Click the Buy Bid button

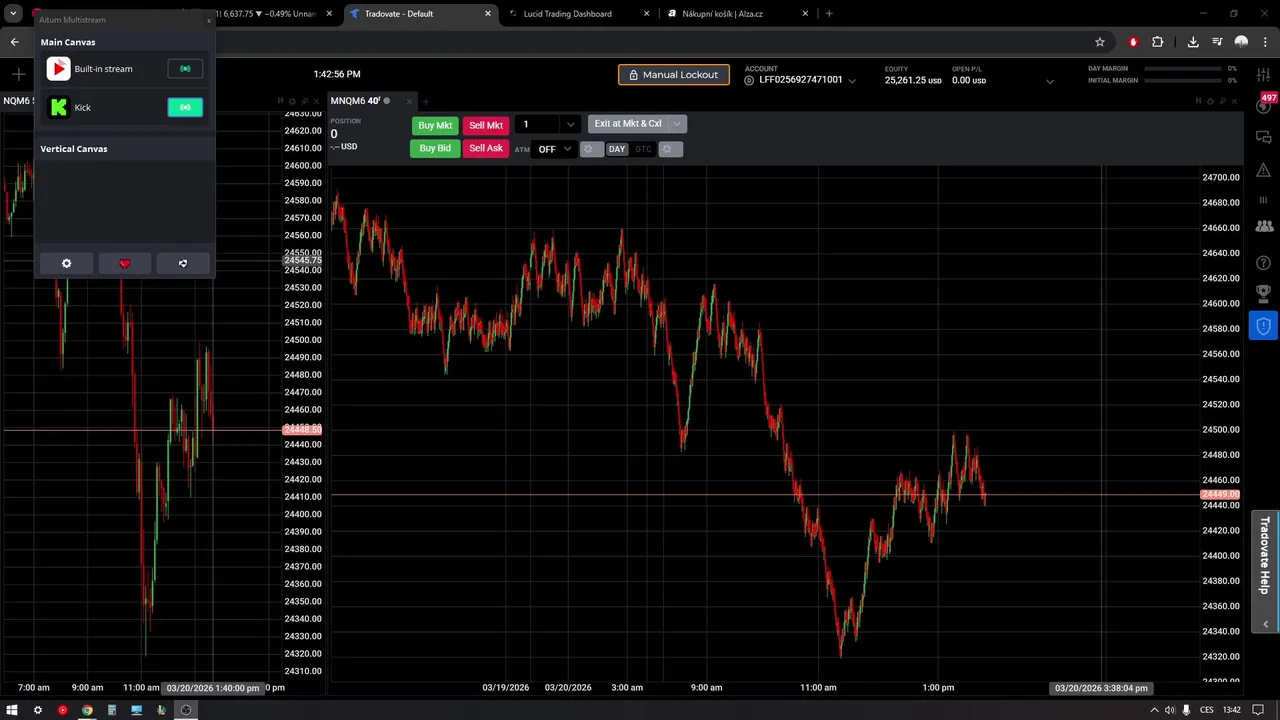coord(435,148)
